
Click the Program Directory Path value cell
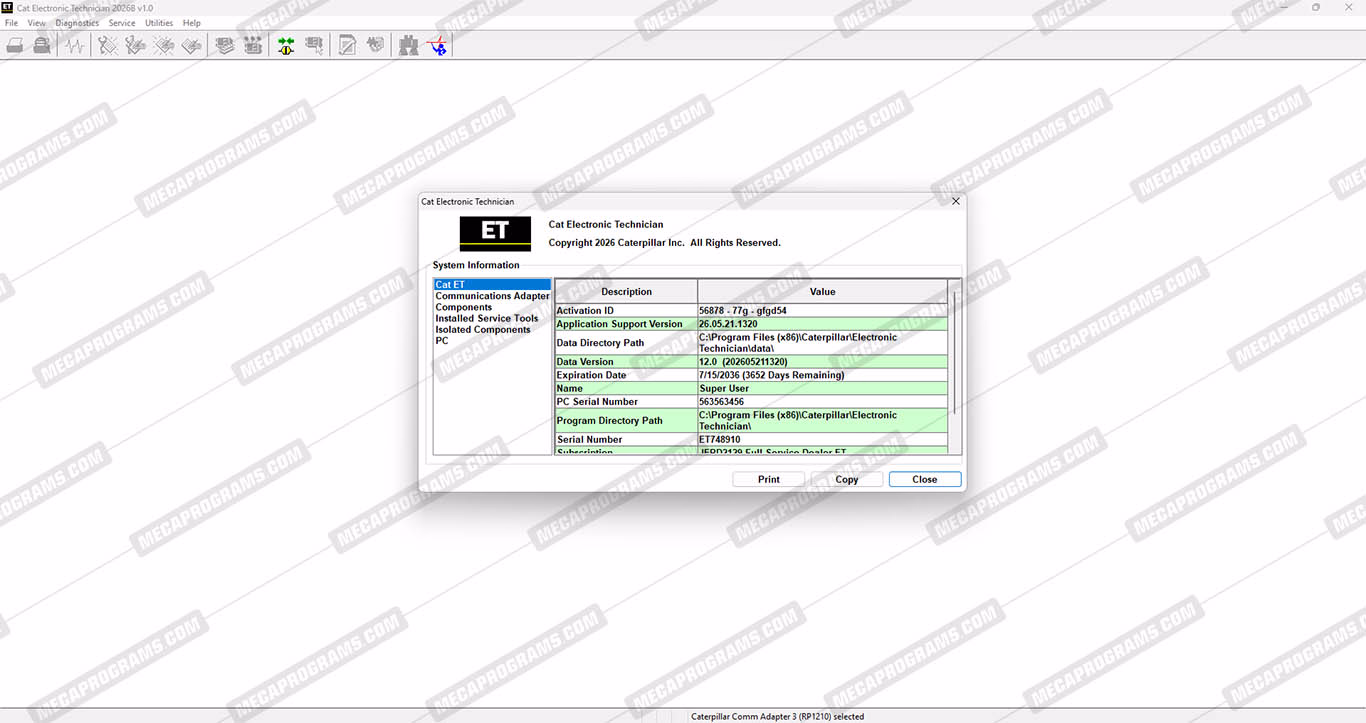point(822,420)
